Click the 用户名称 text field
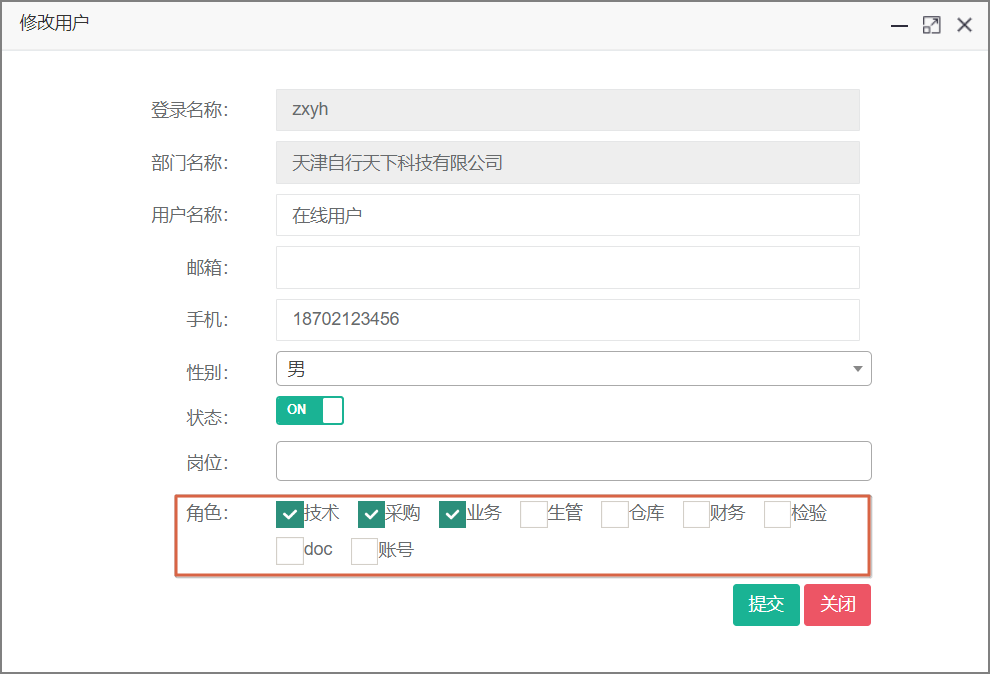Screen dimensions: 990x674 tap(567, 215)
